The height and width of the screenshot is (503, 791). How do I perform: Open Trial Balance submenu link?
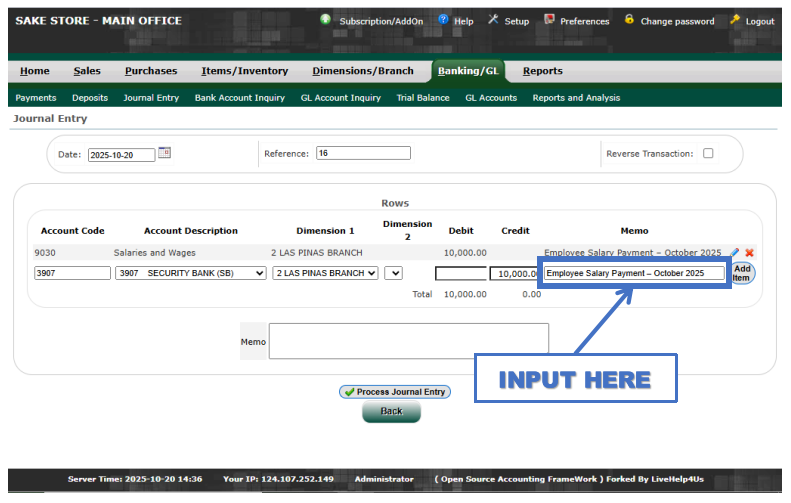pos(423,98)
